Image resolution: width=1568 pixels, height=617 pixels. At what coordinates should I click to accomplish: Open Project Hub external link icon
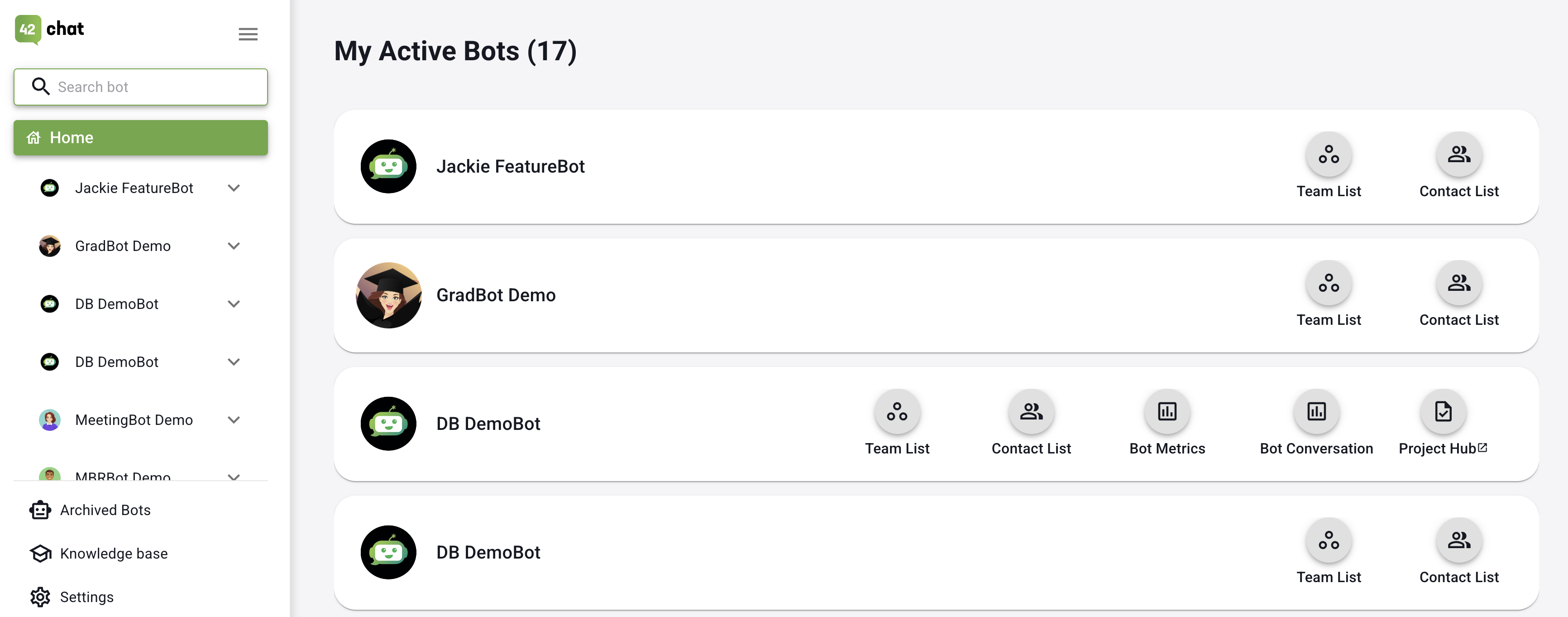click(x=1483, y=448)
